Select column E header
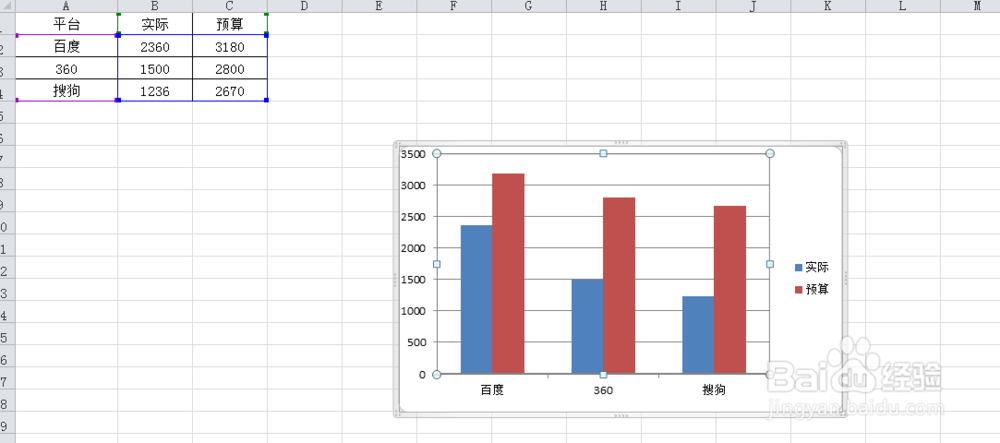 tap(379, 6)
